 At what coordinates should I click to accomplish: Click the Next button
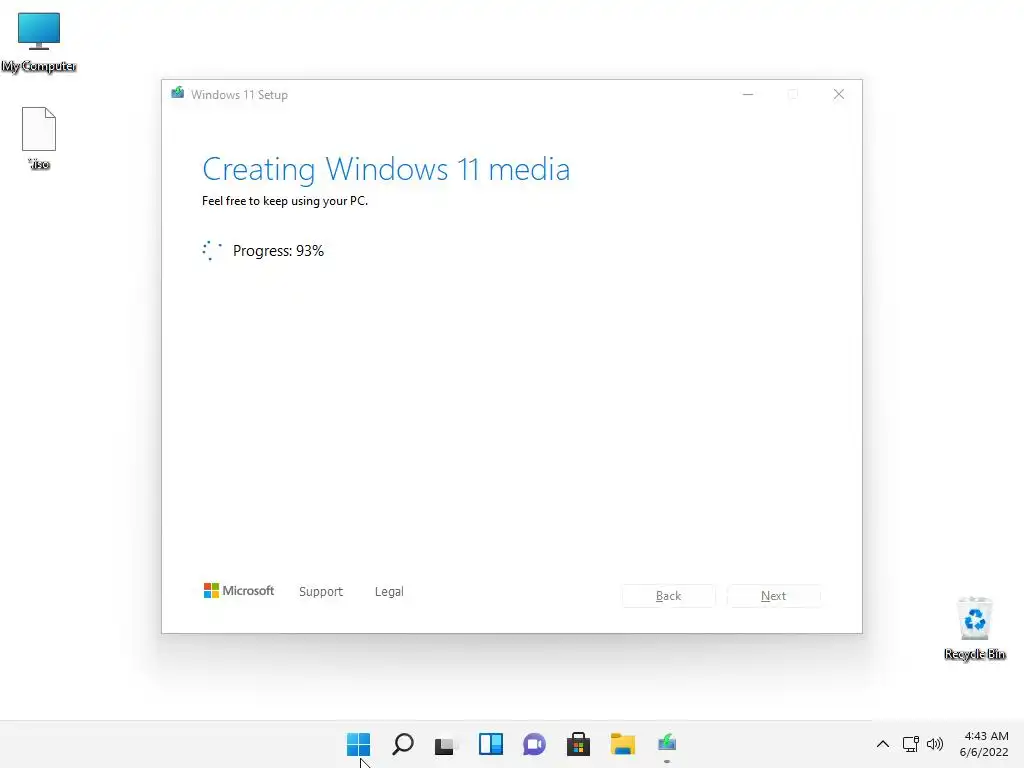(x=774, y=596)
